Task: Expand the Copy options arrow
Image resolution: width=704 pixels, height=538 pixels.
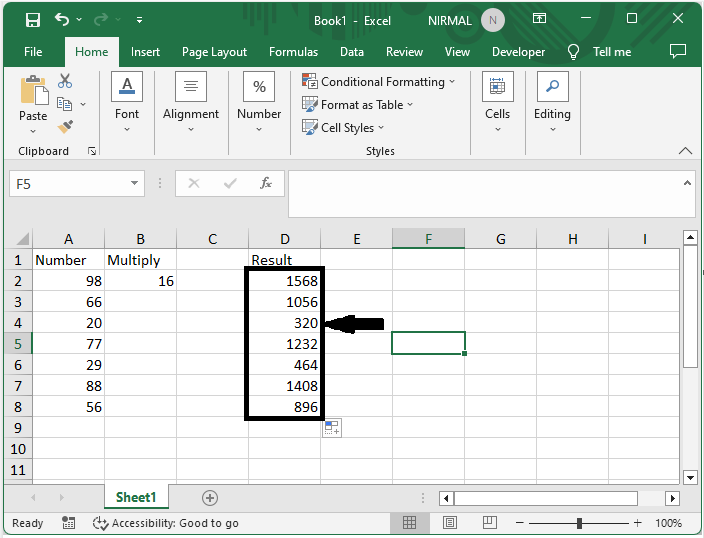Action: click(x=83, y=104)
